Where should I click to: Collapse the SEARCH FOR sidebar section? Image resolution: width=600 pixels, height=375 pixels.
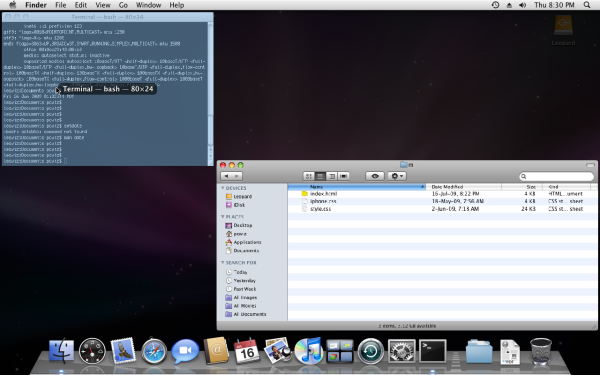223,262
